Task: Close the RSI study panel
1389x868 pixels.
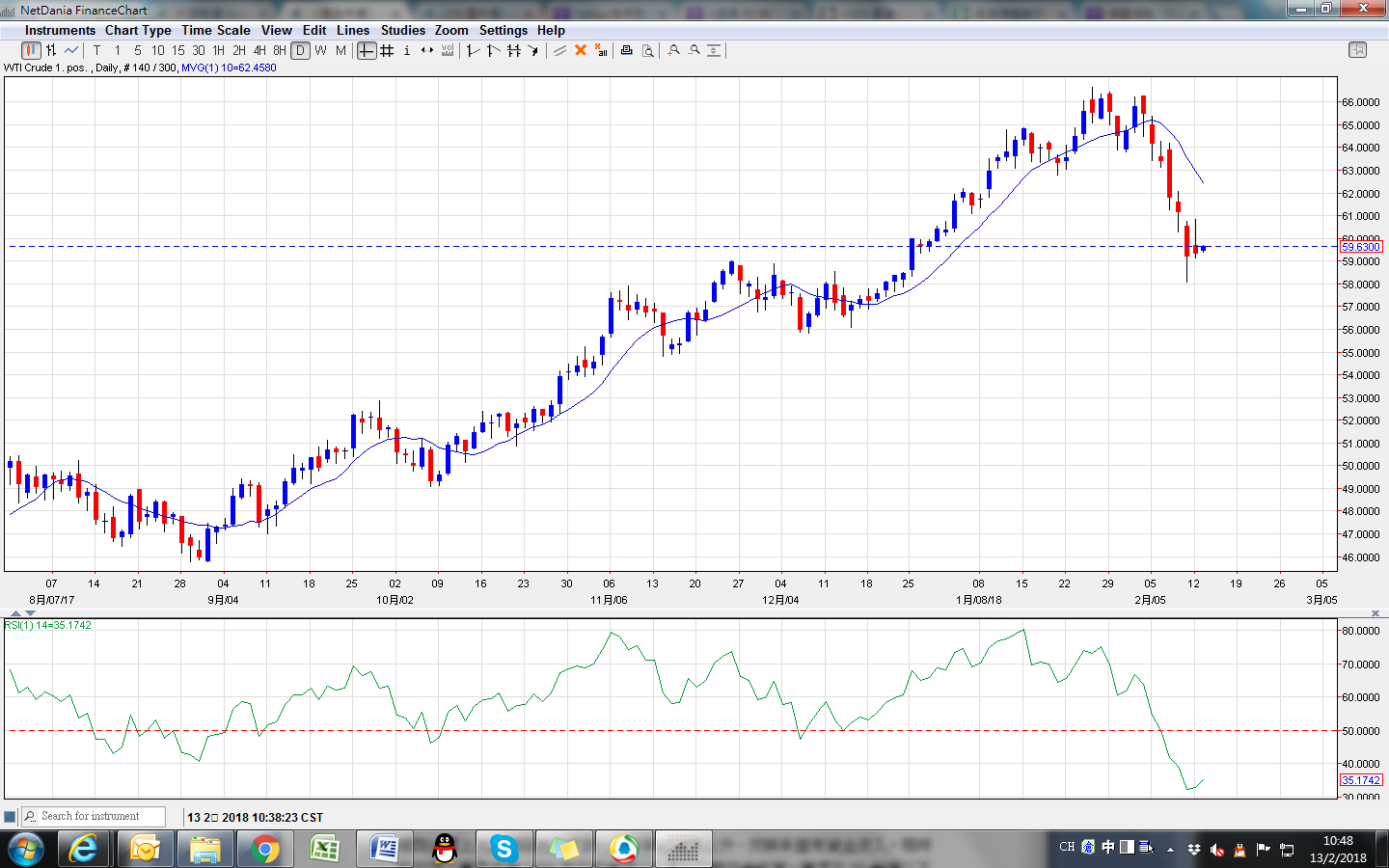Action: click(x=1375, y=613)
